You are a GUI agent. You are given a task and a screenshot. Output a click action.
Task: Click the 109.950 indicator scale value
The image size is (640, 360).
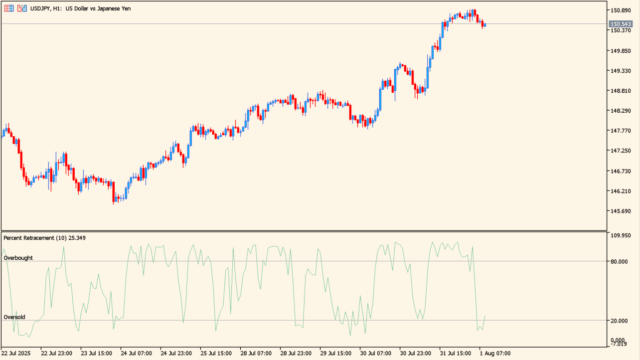click(x=621, y=236)
